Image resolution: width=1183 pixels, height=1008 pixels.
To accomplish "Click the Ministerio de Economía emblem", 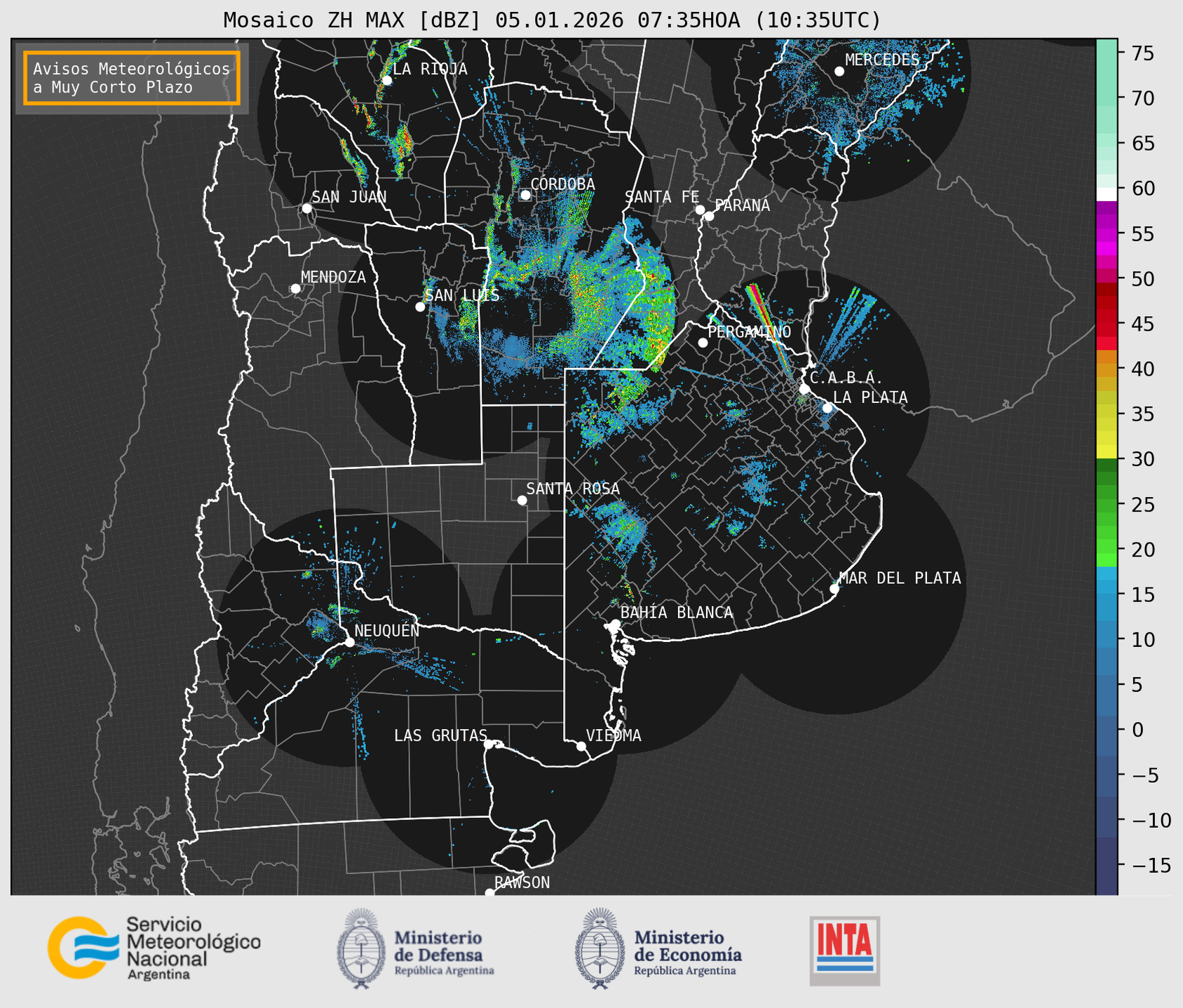I will pos(599,948).
